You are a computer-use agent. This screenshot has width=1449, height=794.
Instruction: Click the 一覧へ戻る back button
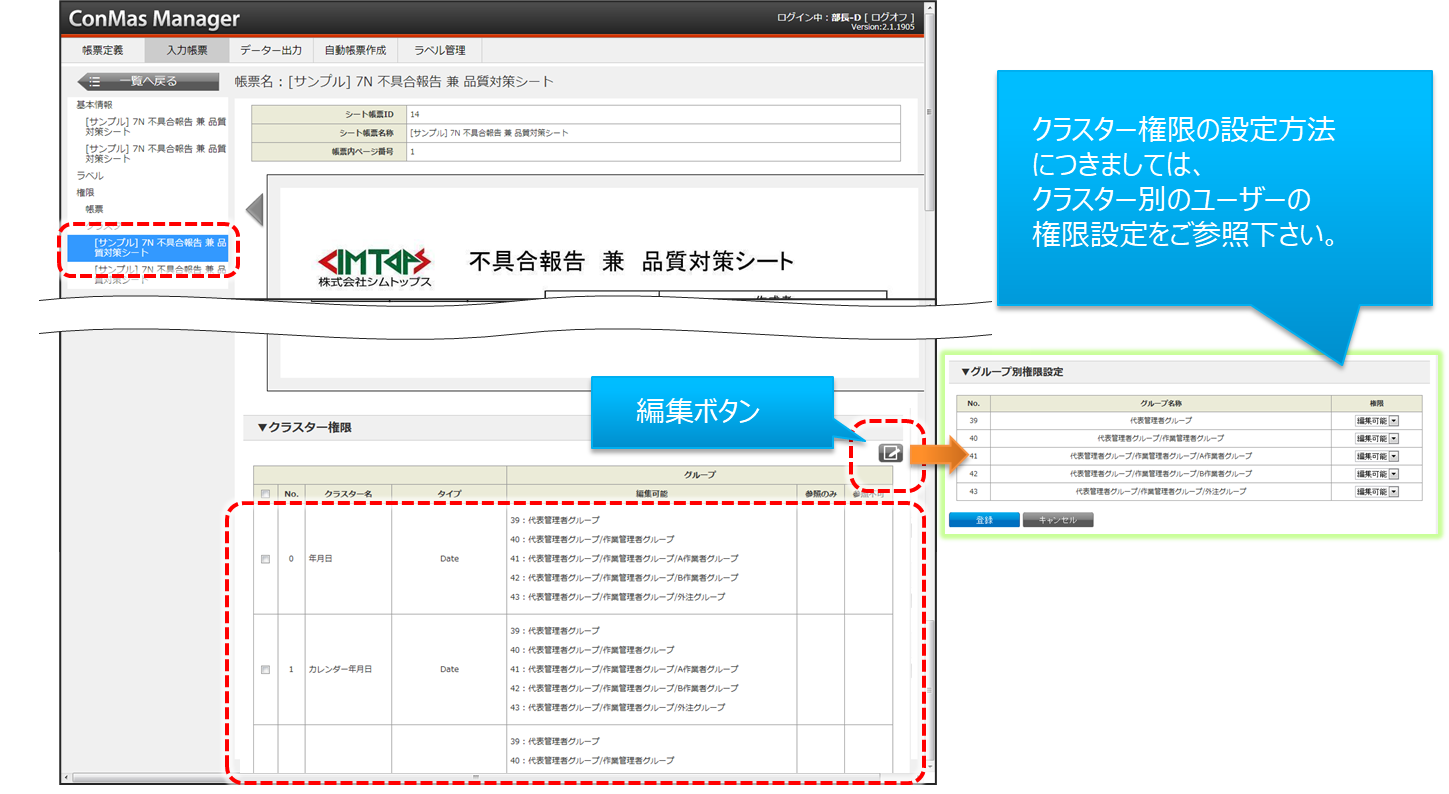[x=147, y=82]
